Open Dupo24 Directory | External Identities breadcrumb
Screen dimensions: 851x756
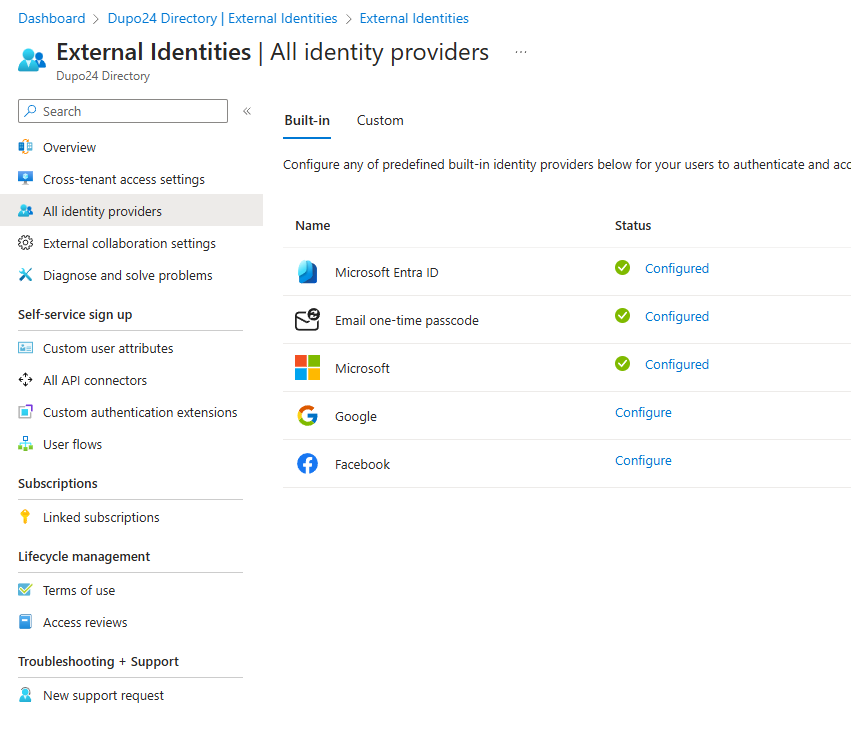tap(223, 18)
